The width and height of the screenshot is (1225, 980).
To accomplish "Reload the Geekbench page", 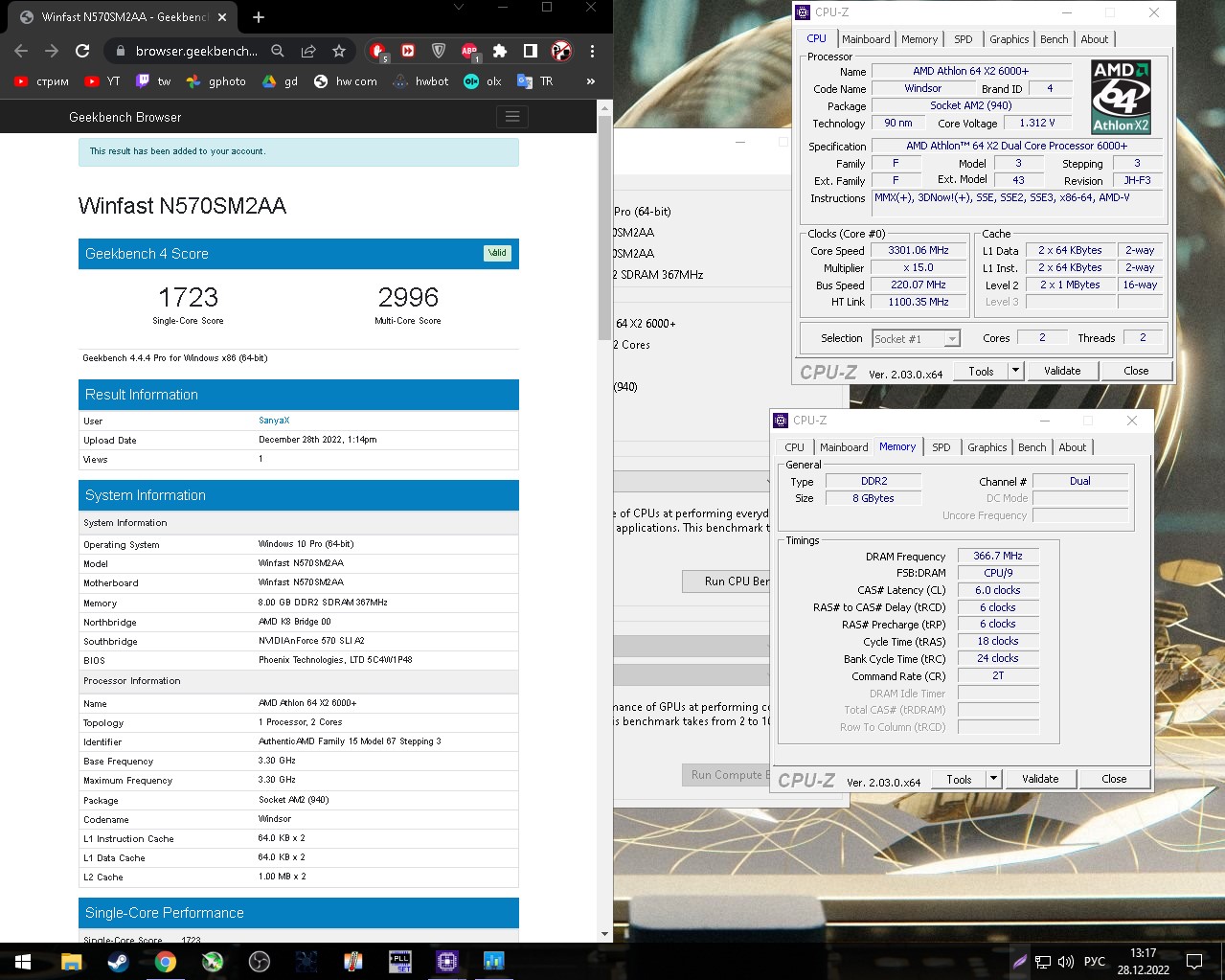I will point(82,51).
